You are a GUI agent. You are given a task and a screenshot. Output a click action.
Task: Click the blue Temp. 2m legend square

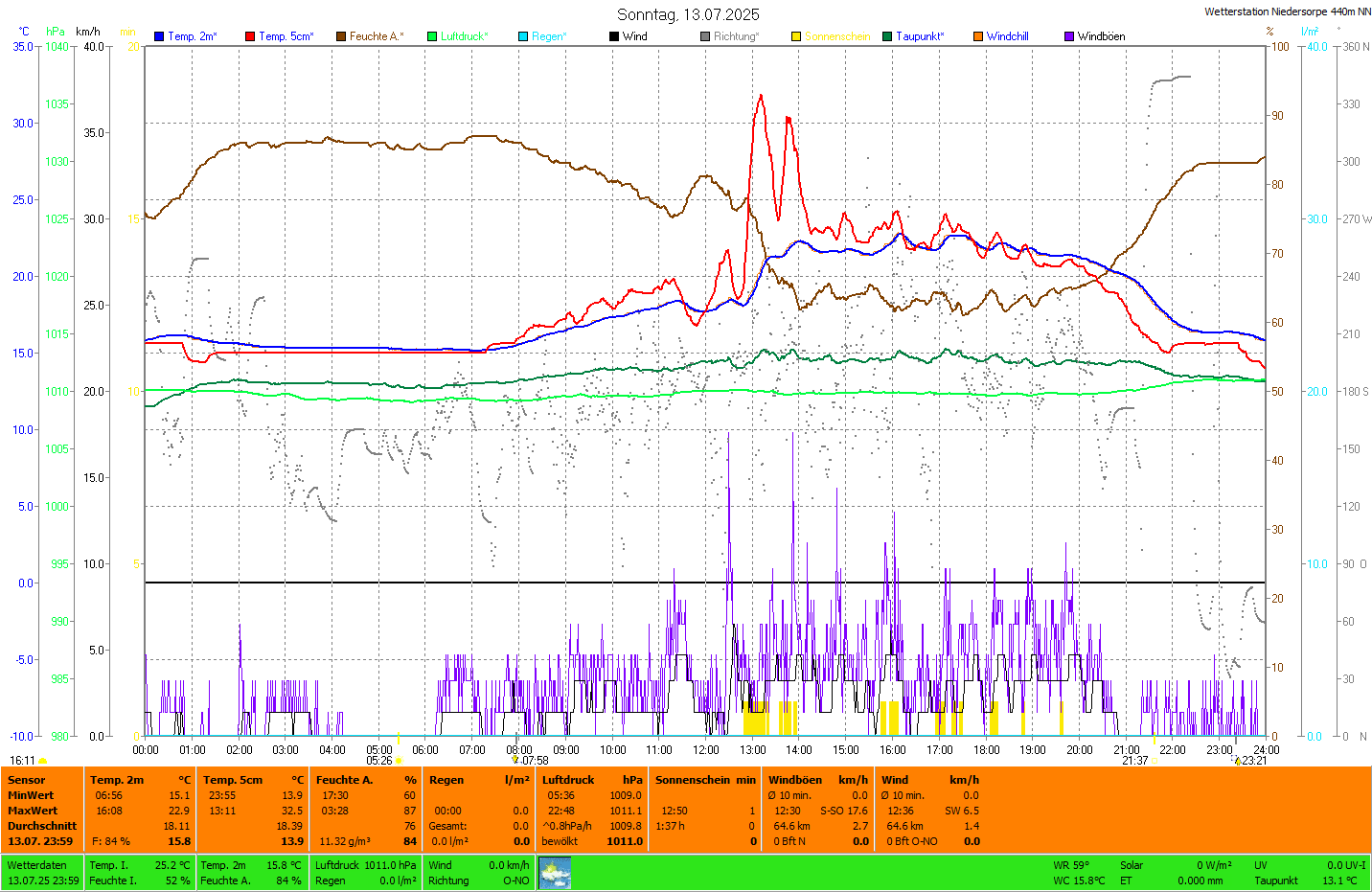pos(159,36)
